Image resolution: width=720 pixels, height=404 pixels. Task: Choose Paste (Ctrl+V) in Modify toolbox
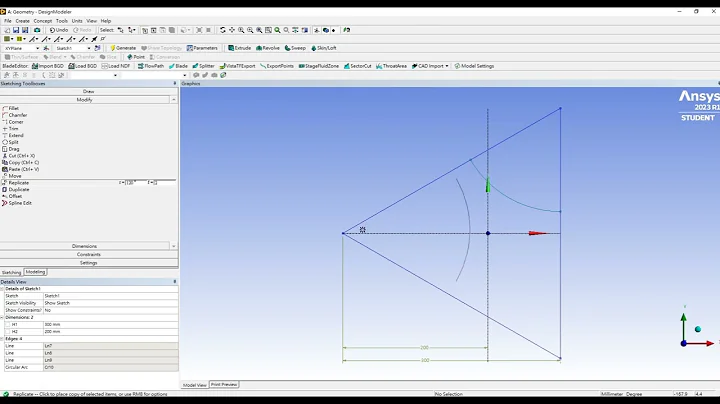(20, 169)
